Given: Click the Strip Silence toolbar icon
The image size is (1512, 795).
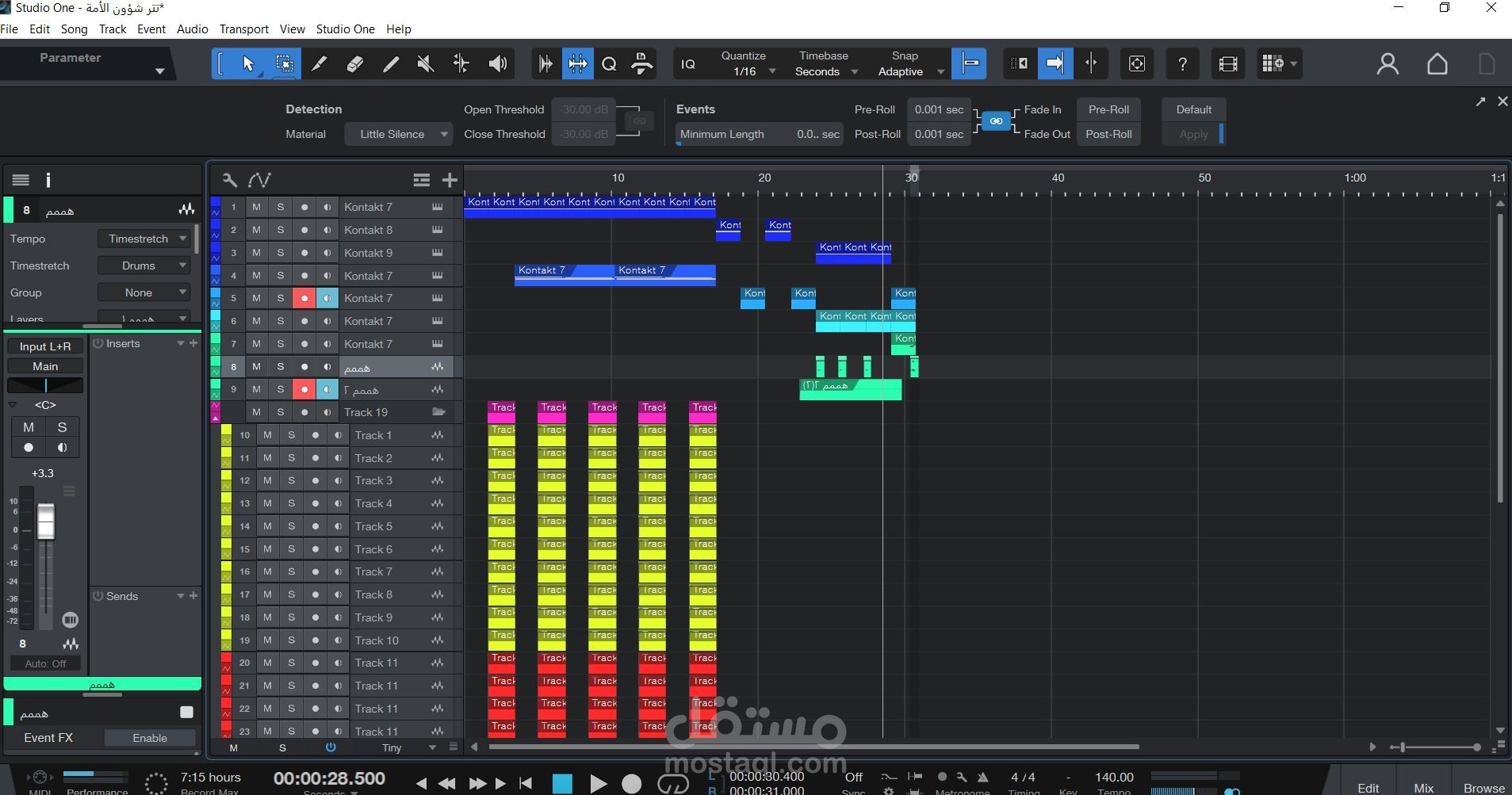Looking at the screenshot, I should tap(578, 64).
